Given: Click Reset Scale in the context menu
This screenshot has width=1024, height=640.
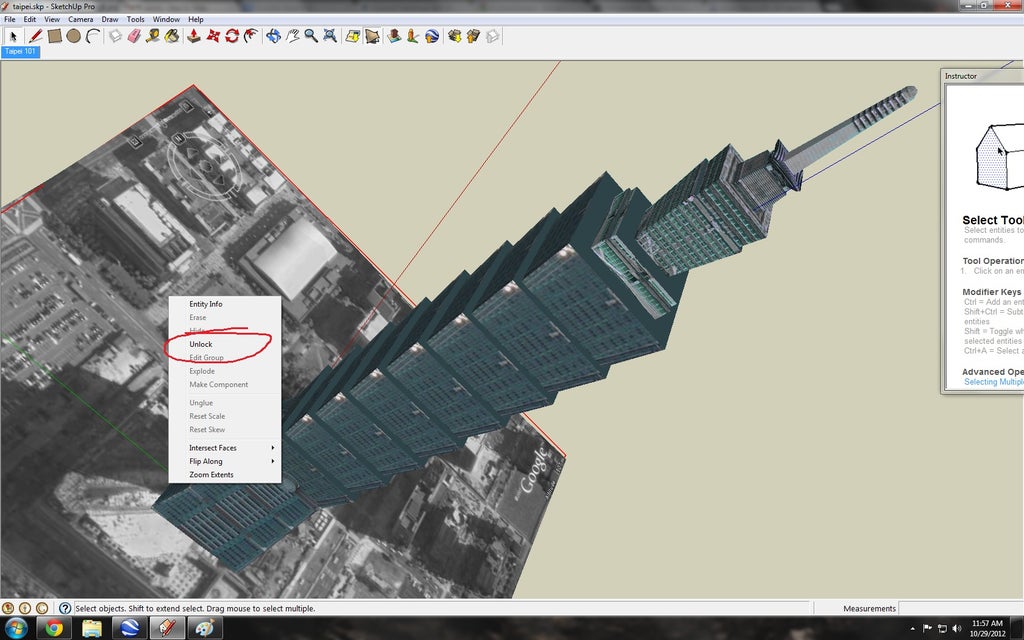Looking at the screenshot, I should tap(206, 416).
